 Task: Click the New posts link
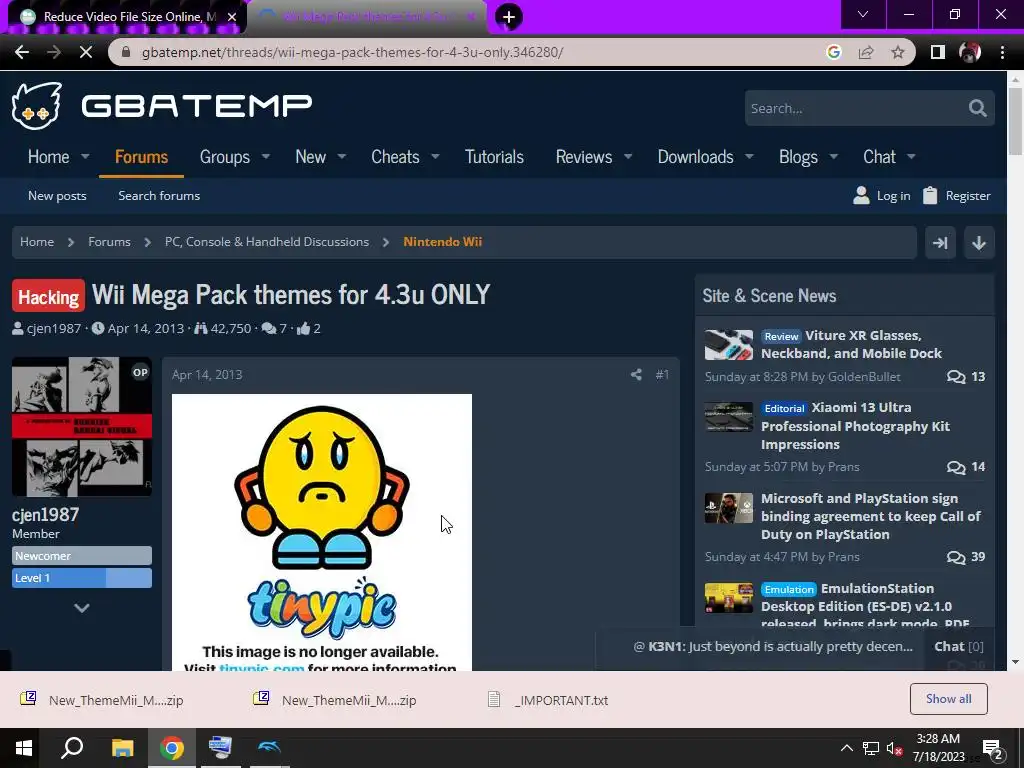coord(57,195)
